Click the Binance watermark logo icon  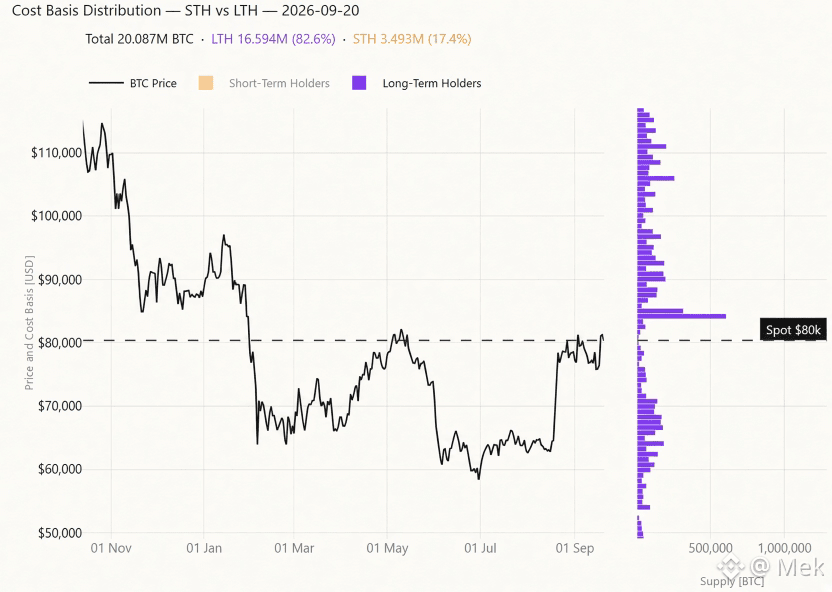(731, 567)
